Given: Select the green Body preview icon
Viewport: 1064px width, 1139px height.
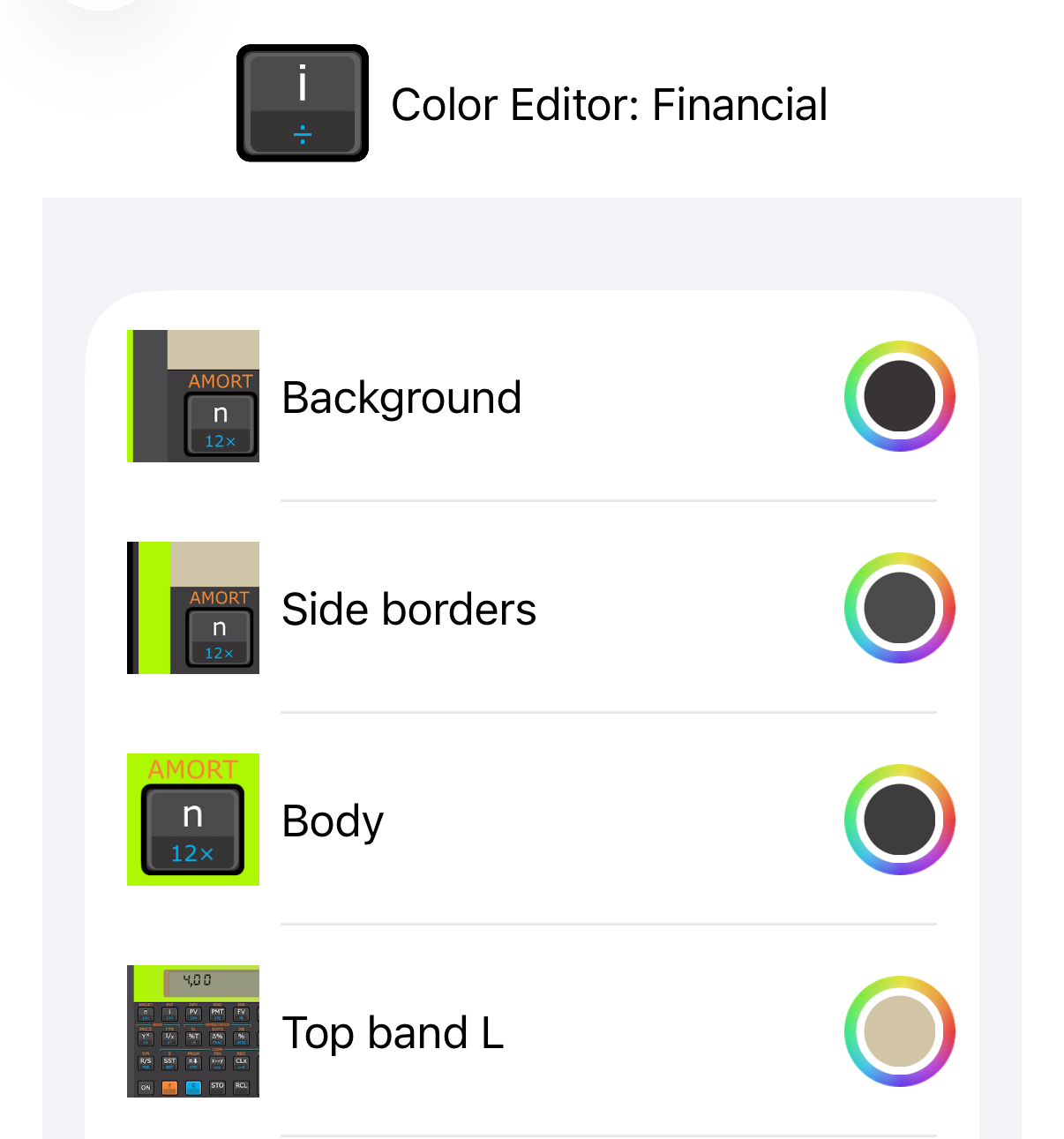Looking at the screenshot, I should tap(193, 820).
